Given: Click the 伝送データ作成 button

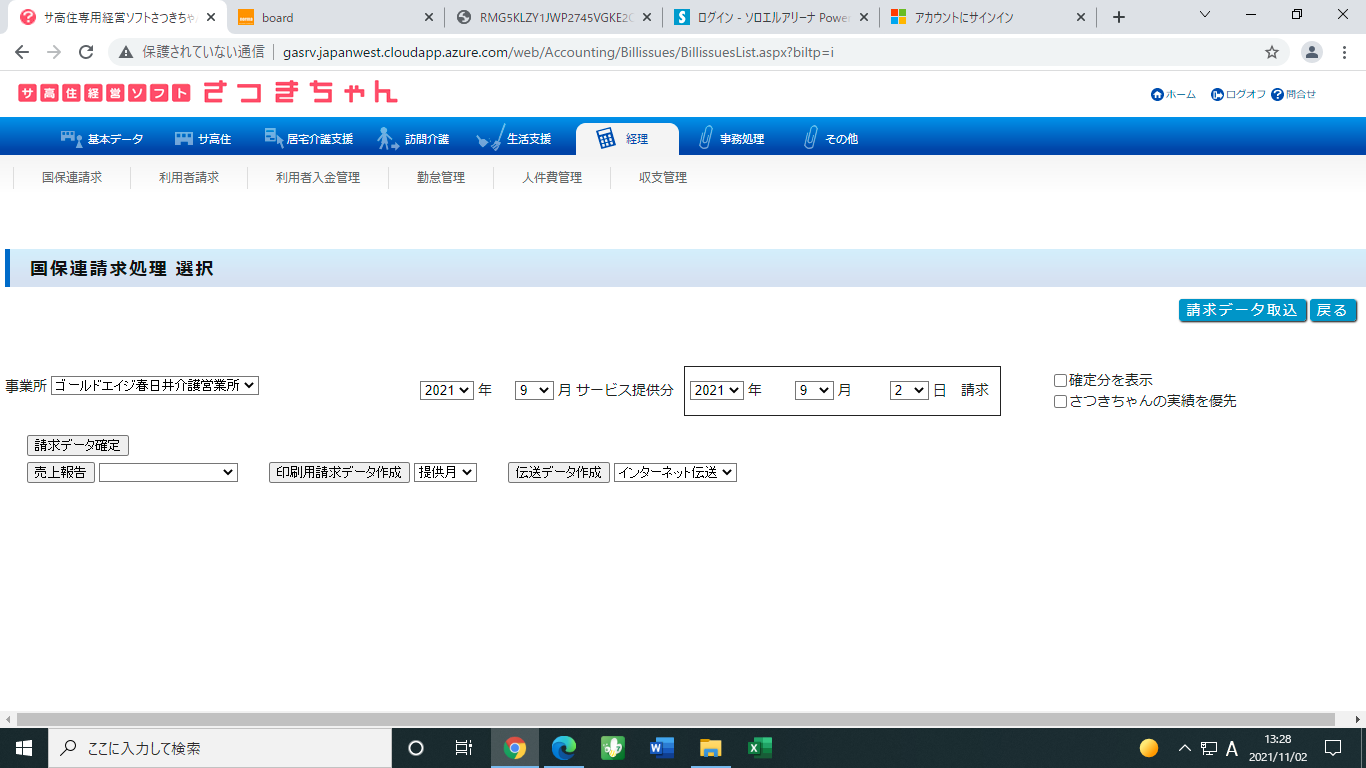Looking at the screenshot, I should coord(559,472).
